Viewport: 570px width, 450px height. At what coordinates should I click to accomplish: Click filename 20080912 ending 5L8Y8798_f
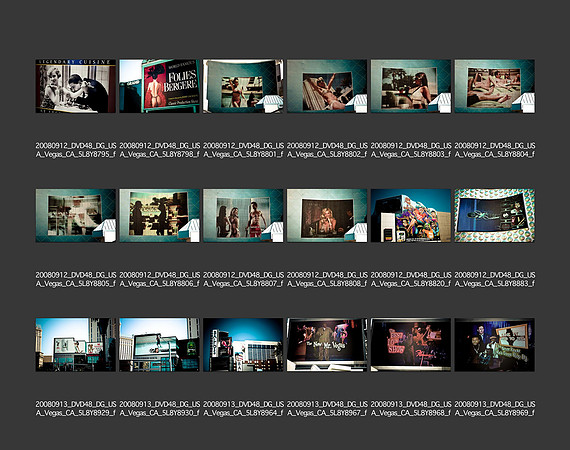pyautogui.click(x=160, y=150)
